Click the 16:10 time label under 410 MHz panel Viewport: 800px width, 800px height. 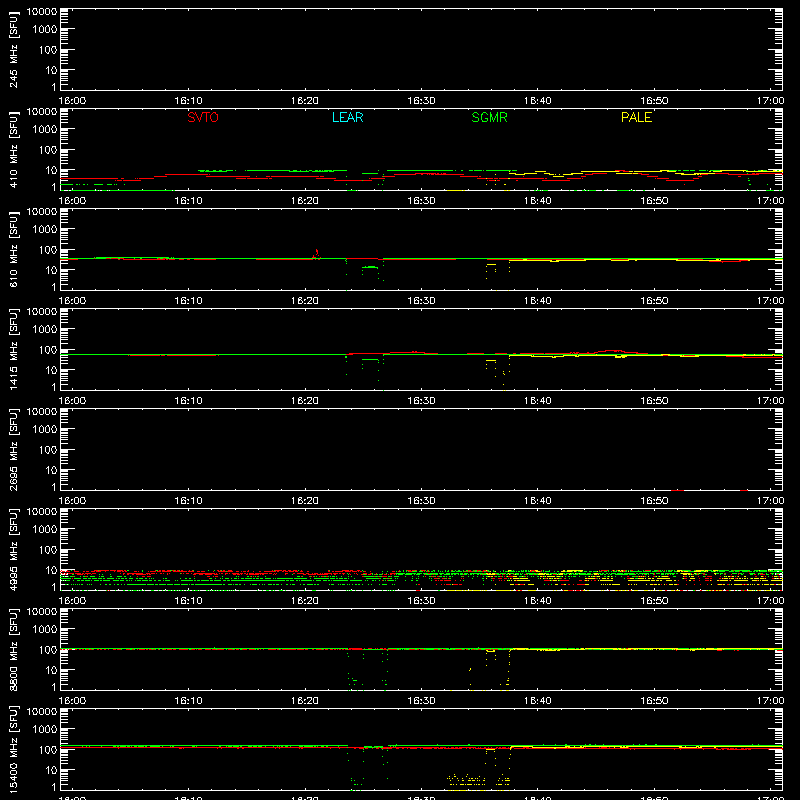[188, 201]
